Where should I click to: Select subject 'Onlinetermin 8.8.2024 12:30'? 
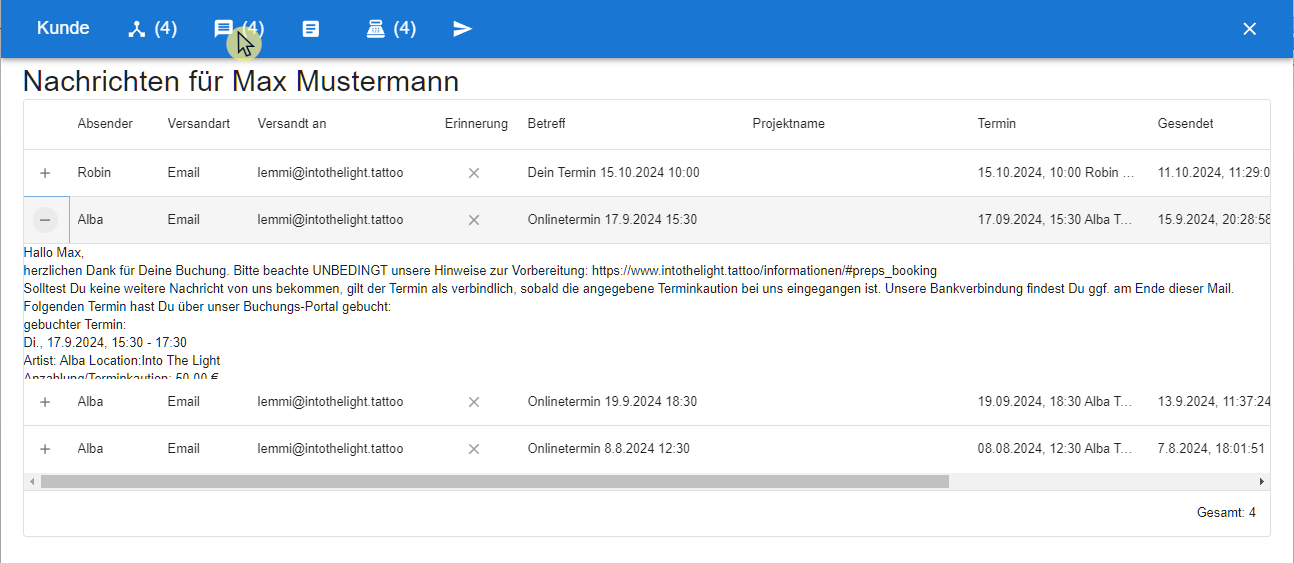[x=609, y=449]
